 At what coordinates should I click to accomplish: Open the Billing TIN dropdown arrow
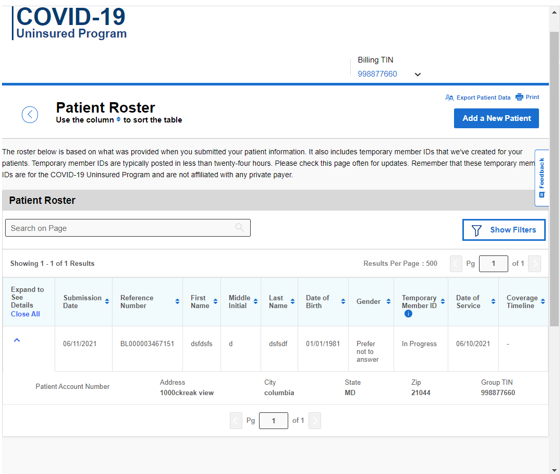pyautogui.click(x=418, y=74)
